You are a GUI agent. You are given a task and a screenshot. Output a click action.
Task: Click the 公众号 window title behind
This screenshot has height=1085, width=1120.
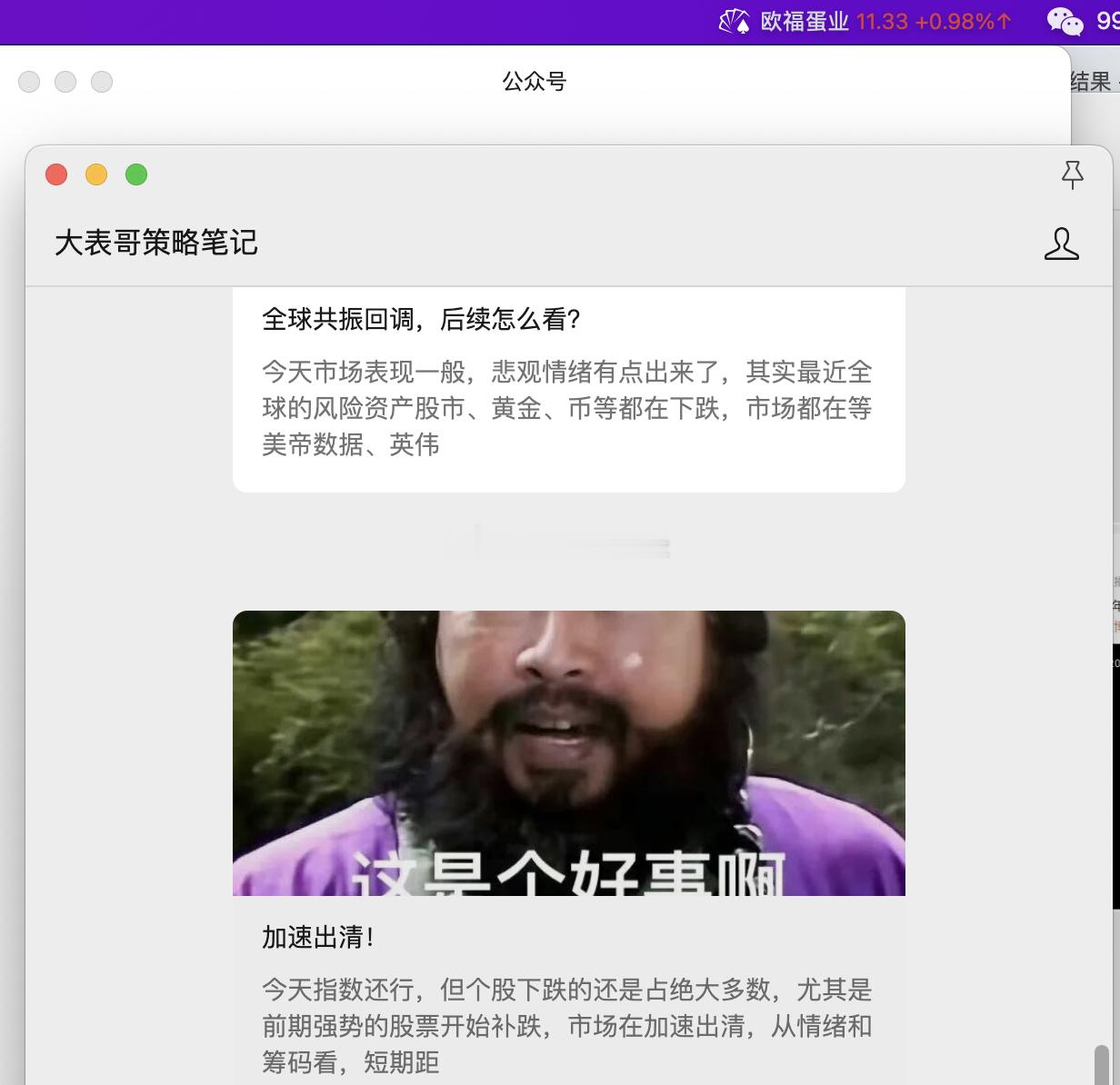click(x=535, y=82)
